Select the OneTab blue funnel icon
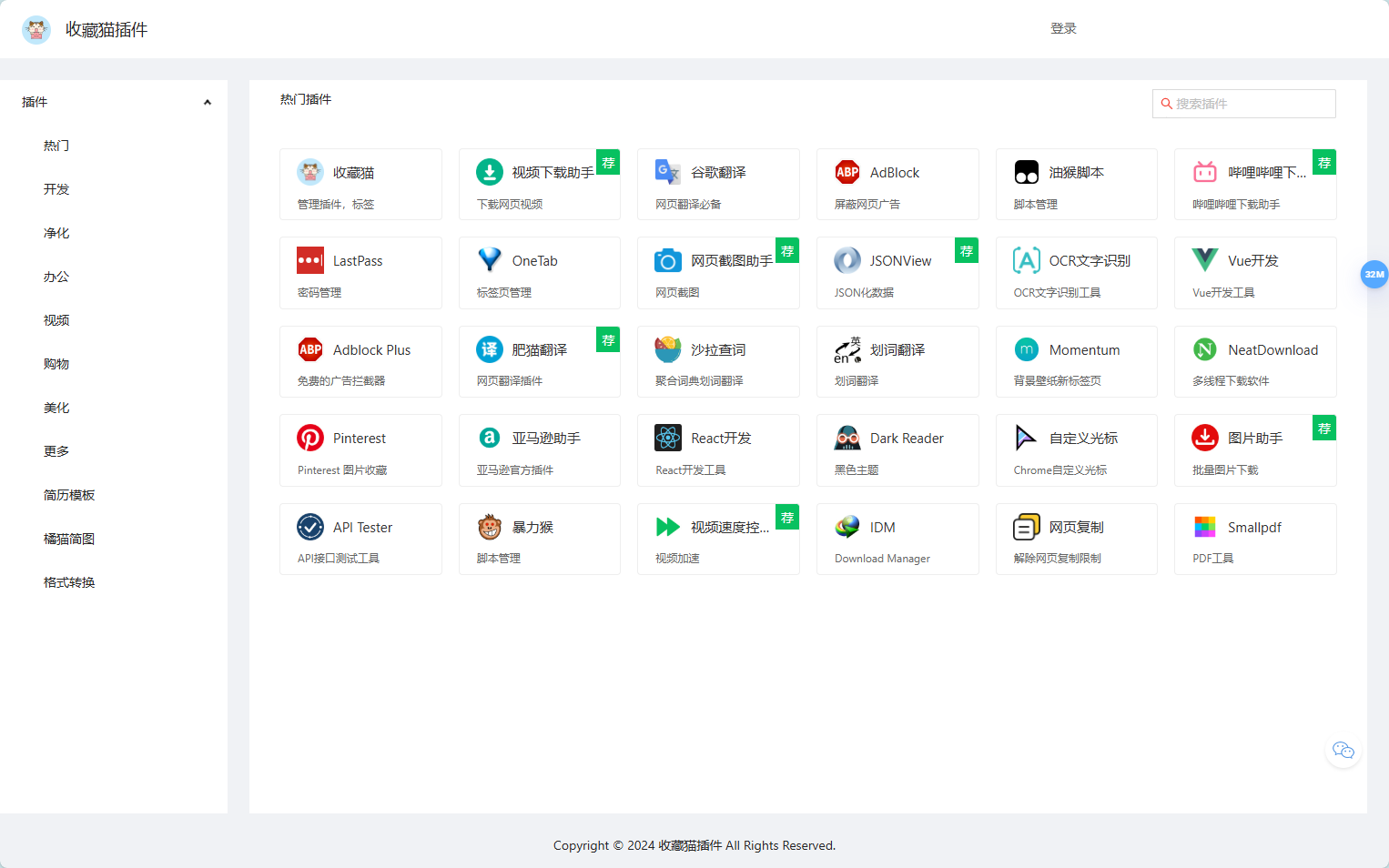The height and width of the screenshot is (868, 1389). (x=490, y=260)
